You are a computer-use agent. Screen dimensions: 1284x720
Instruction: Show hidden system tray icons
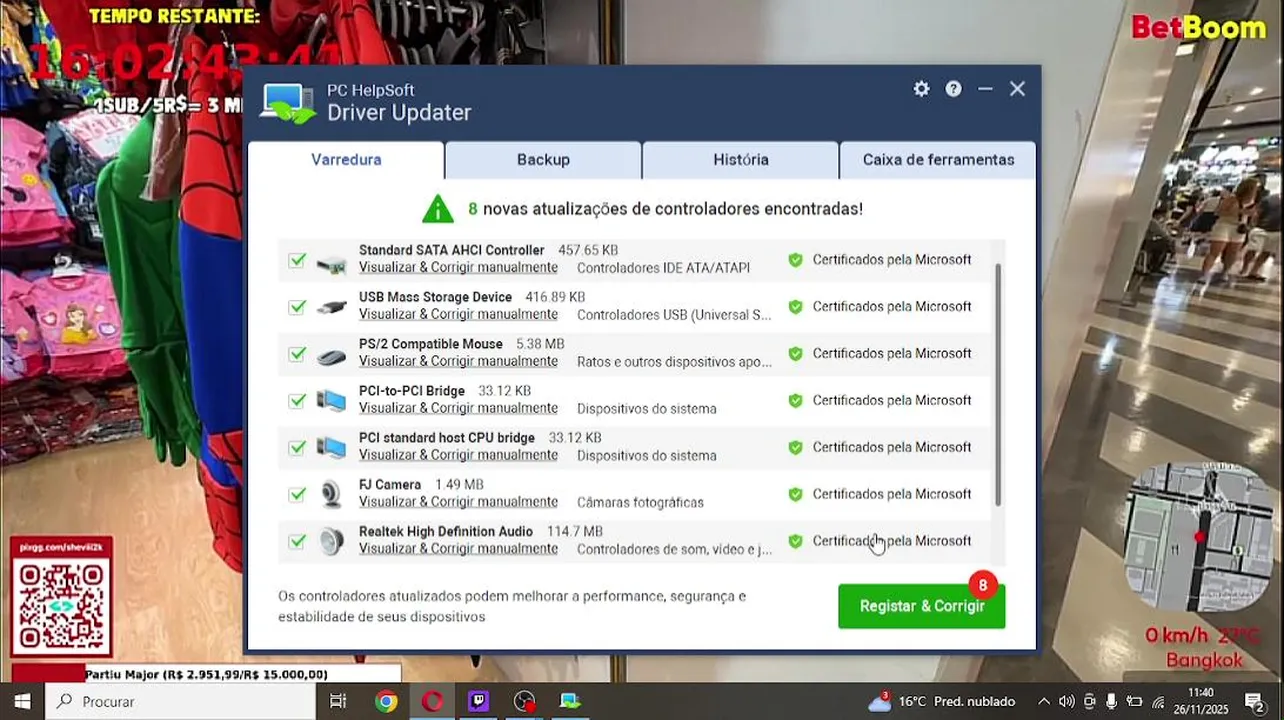pos(1043,701)
